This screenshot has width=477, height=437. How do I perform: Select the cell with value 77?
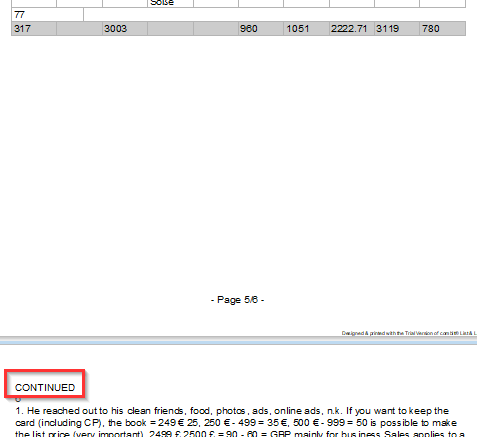(x=47, y=15)
